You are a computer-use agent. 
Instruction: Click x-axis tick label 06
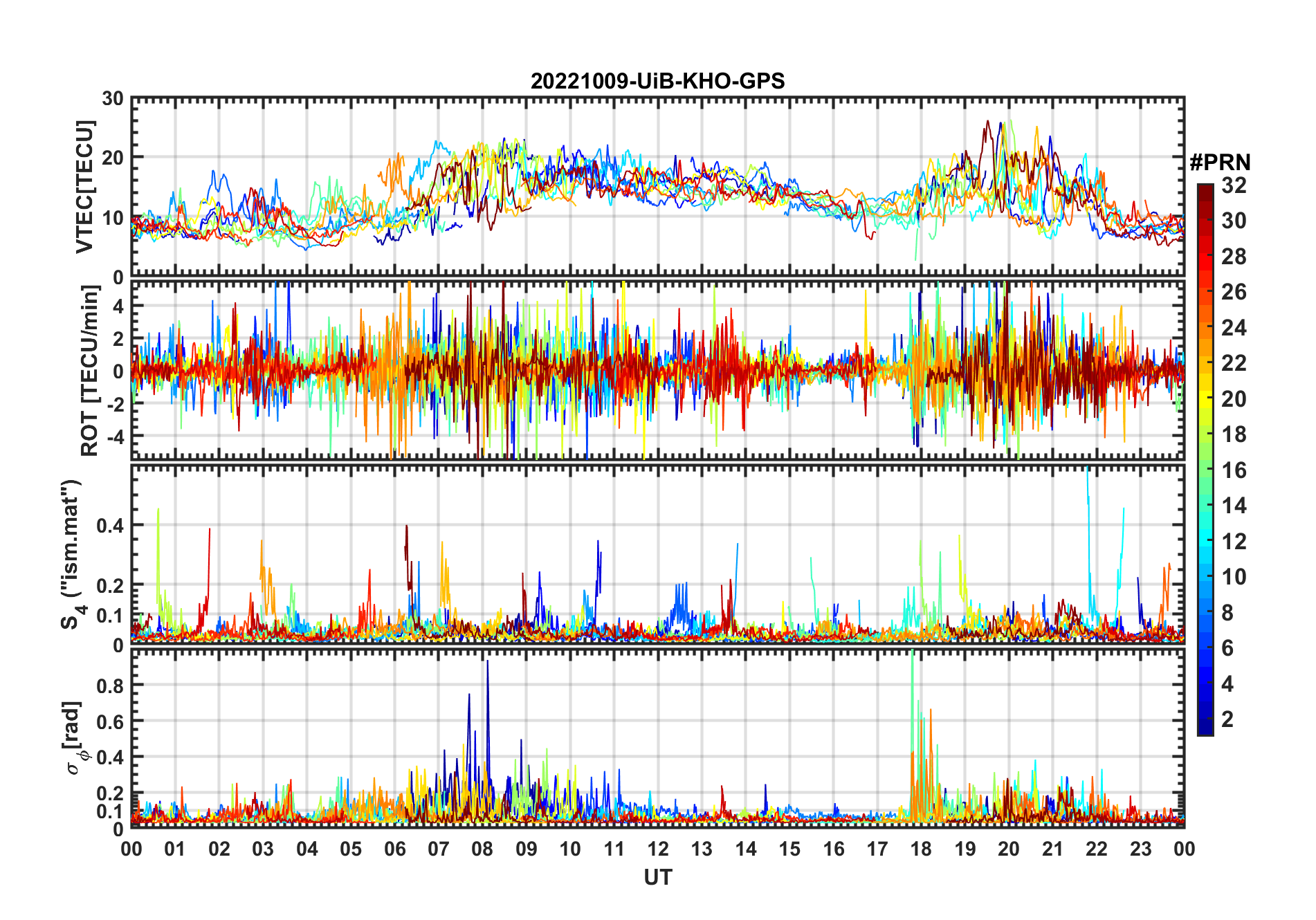pyautogui.click(x=394, y=849)
